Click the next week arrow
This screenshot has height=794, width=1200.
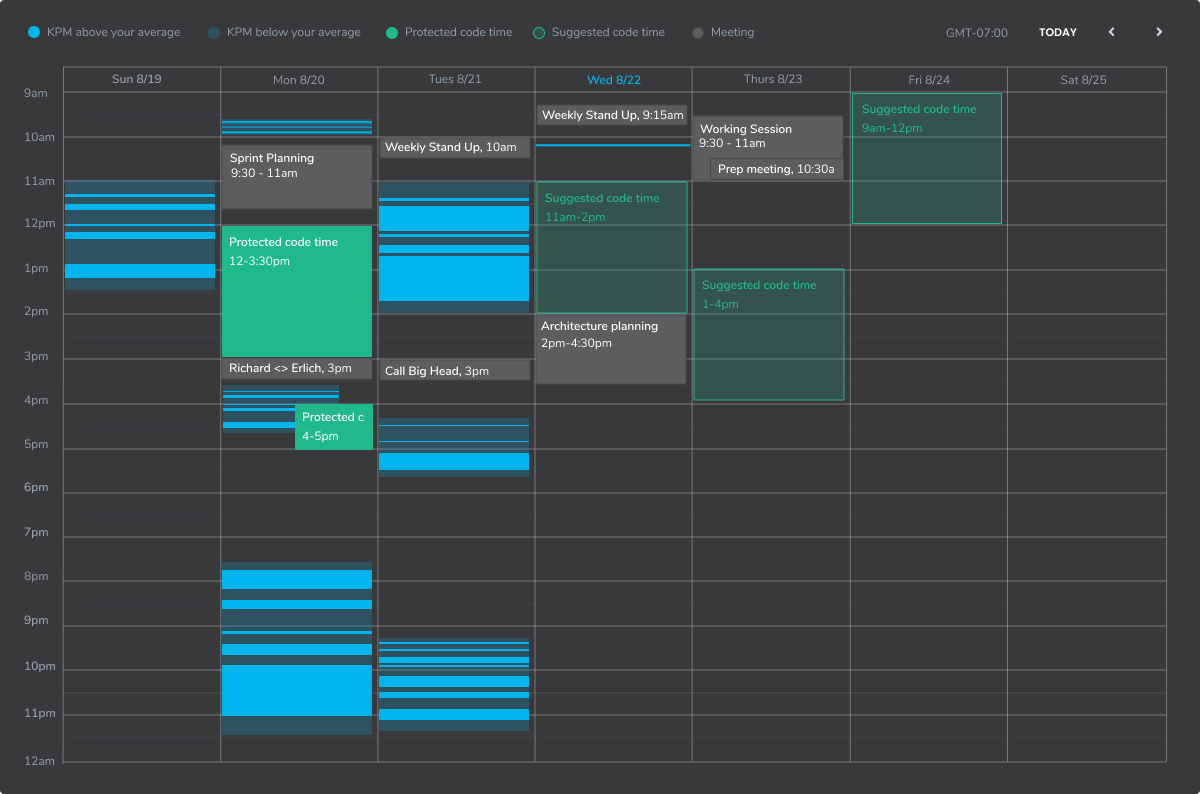pos(1159,32)
